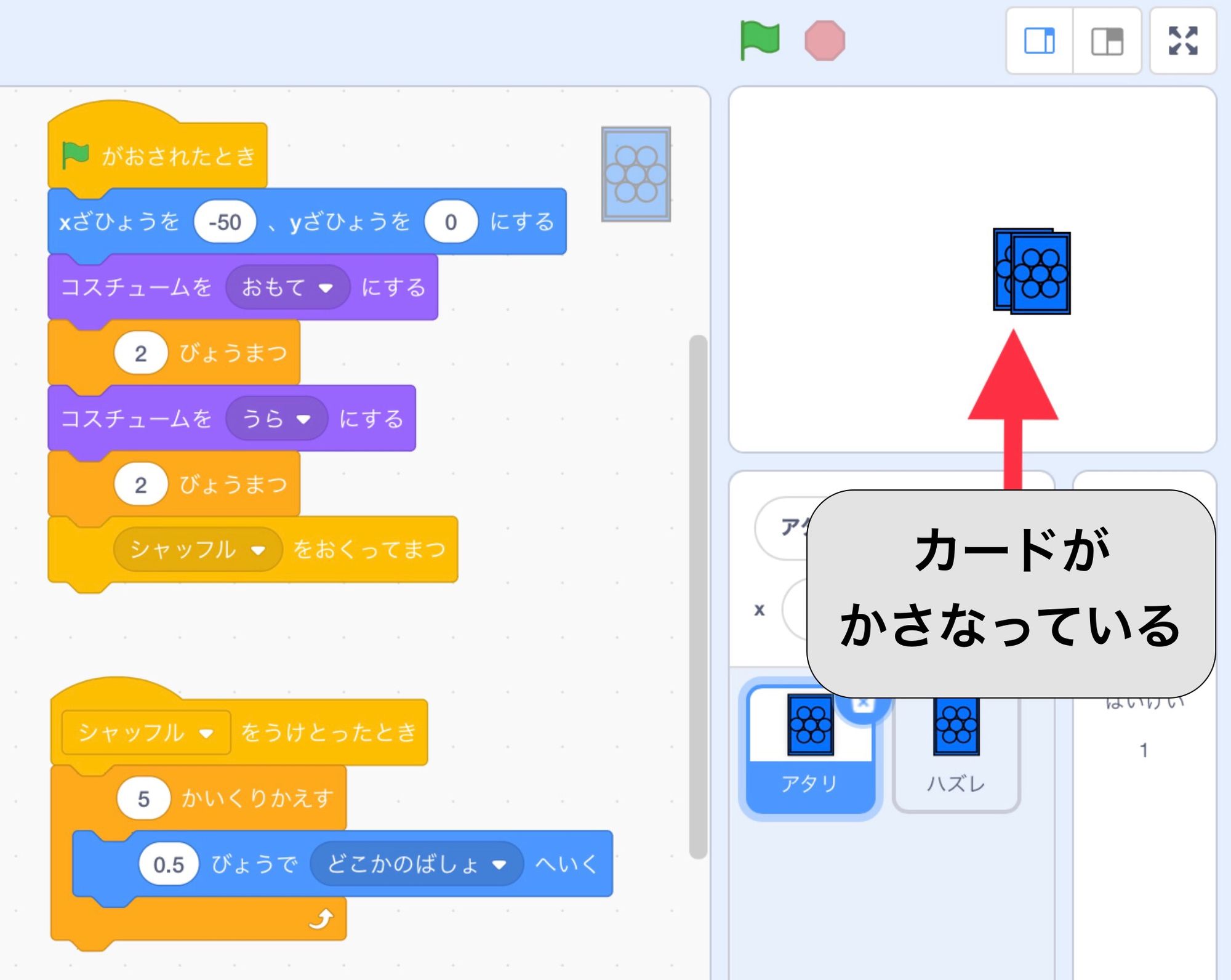Open the どこかのばしょ destination dropdown
The height and width of the screenshot is (980, 1231).
tap(419, 865)
